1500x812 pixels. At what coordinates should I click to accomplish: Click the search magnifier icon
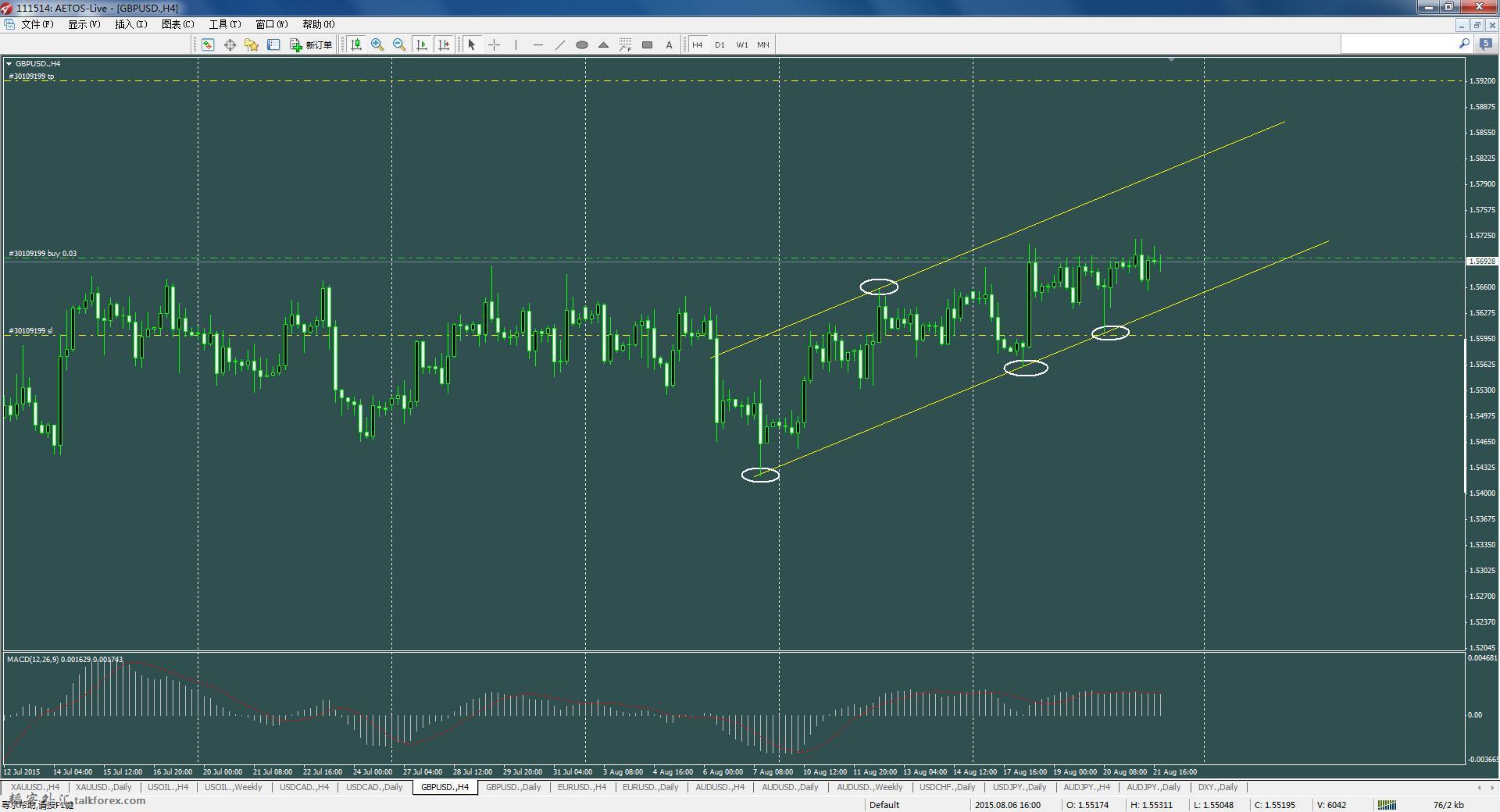pos(1464,45)
